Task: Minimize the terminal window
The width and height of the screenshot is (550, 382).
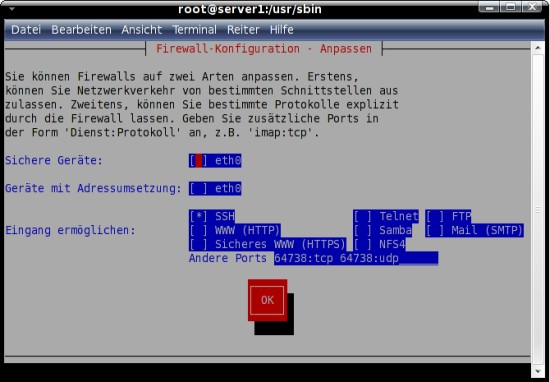Action: [x=489, y=7]
